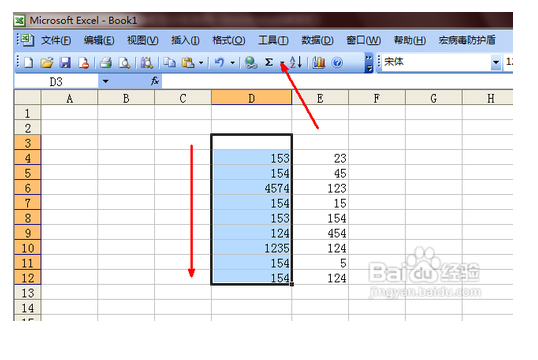Undo the last action

coord(219,63)
